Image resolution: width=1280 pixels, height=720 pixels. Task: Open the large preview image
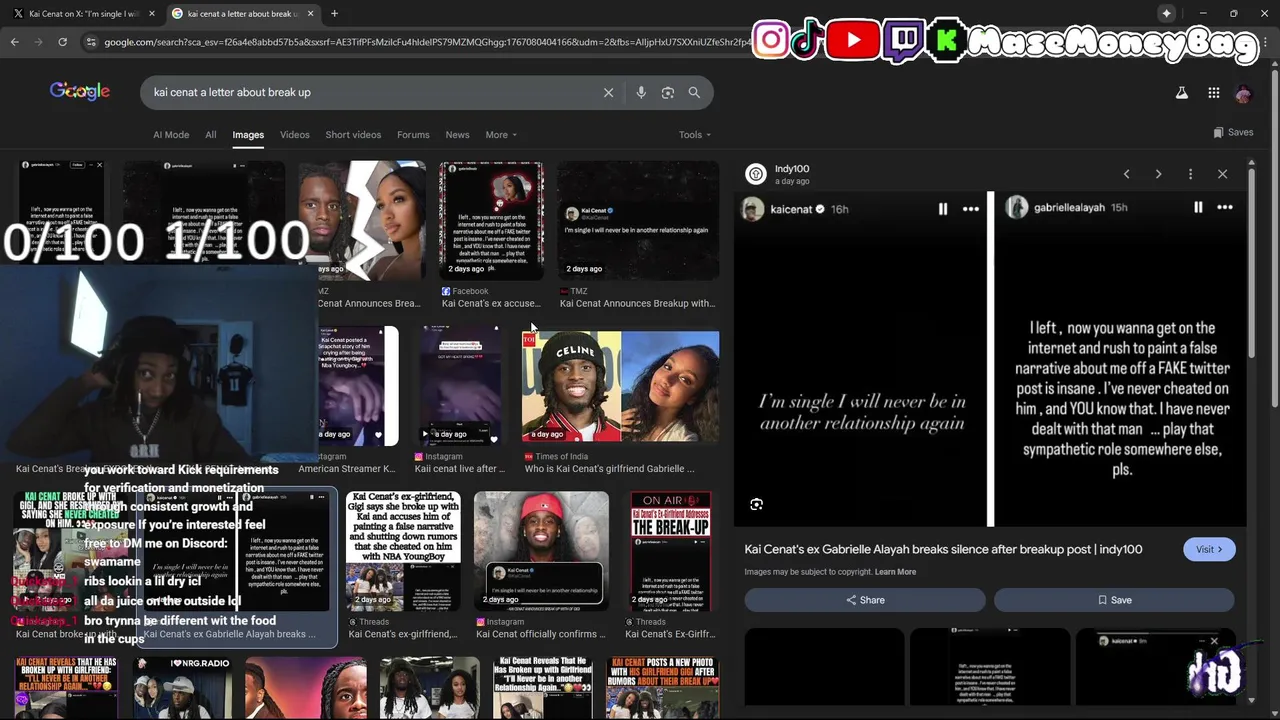(990, 358)
